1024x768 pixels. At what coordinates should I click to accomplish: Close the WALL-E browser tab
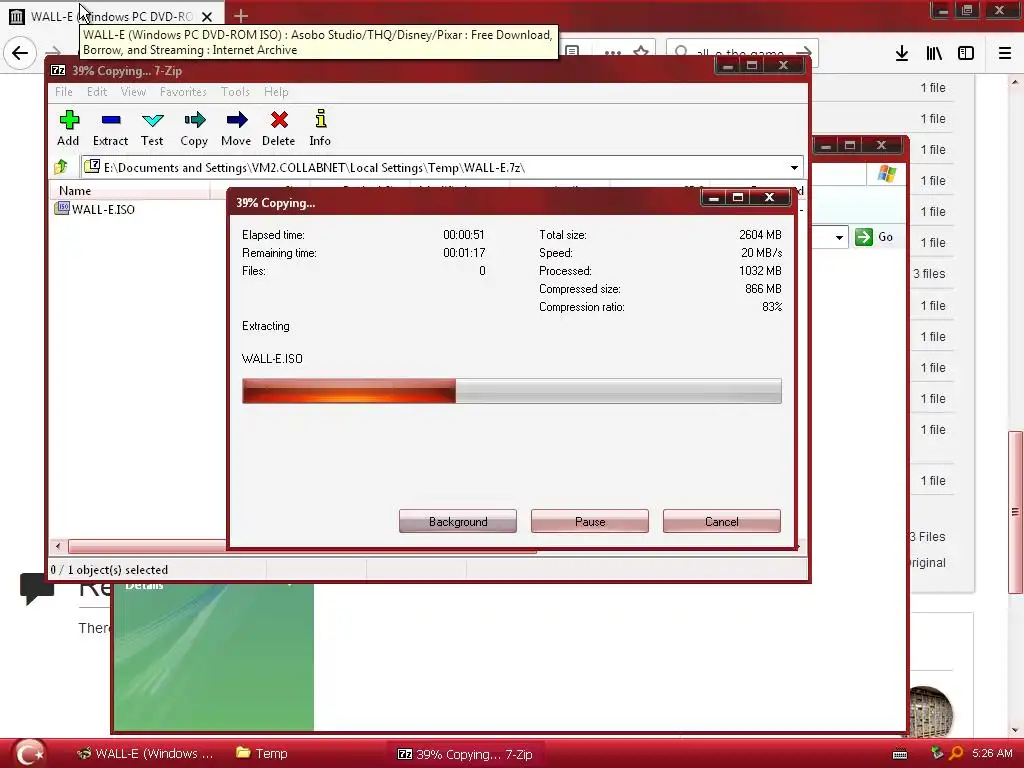pyautogui.click(x=206, y=16)
